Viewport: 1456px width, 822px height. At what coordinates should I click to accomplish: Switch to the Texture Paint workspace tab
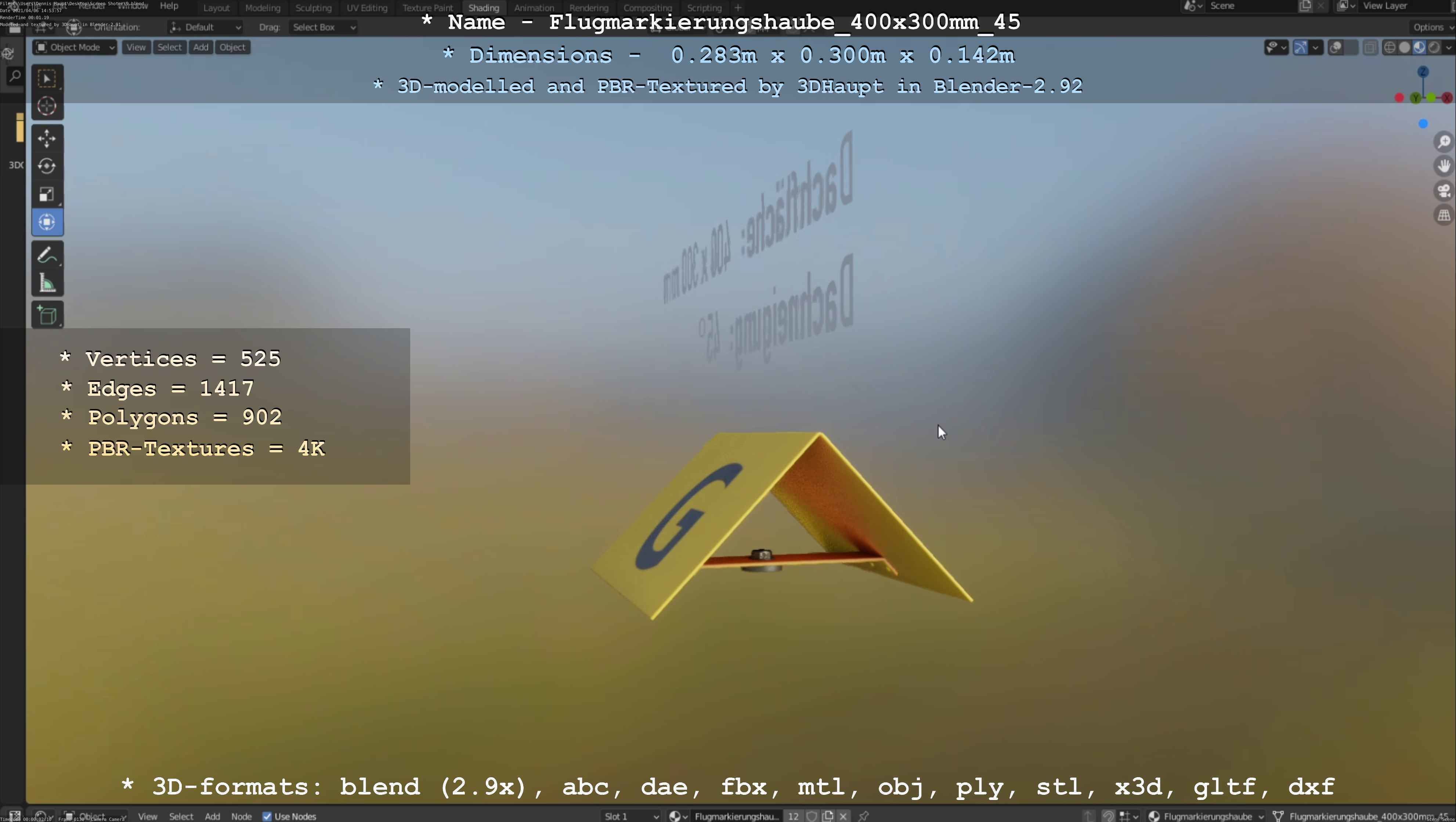(x=427, y=8)
